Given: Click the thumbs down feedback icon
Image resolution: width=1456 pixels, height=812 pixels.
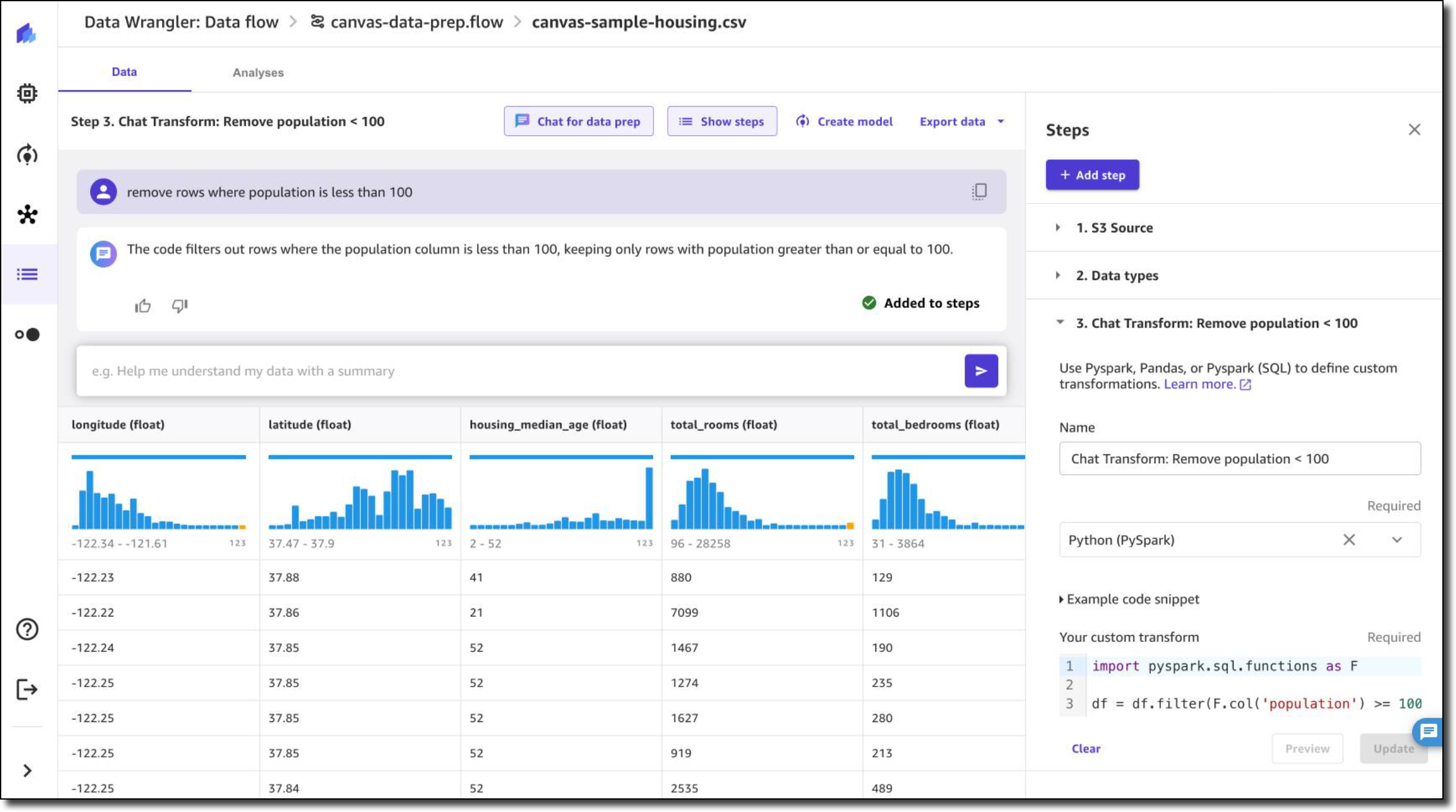Looking at the screenshot, I should [180, 305].
